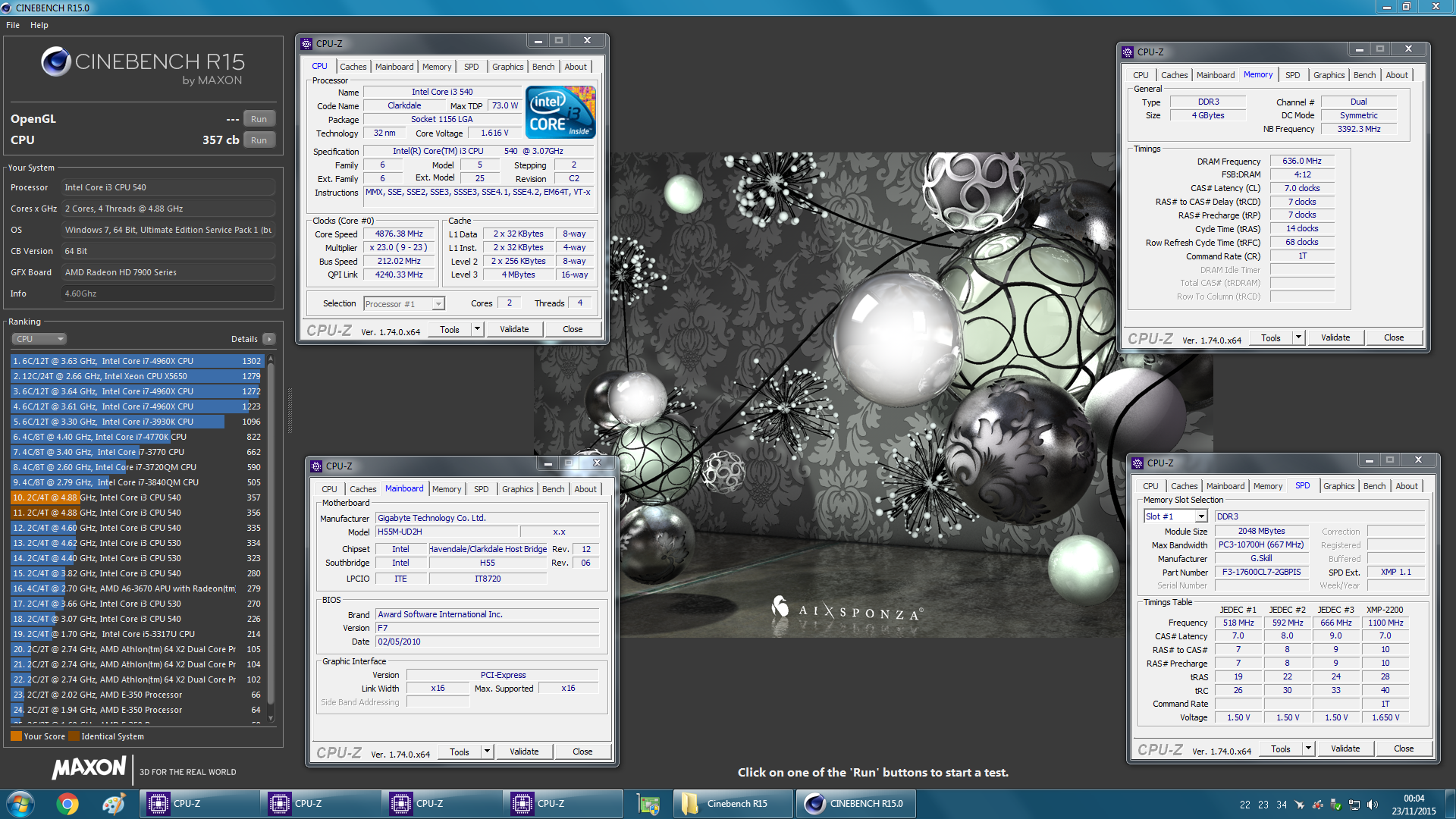Click the Intel Core i3 inside logo

560,111
